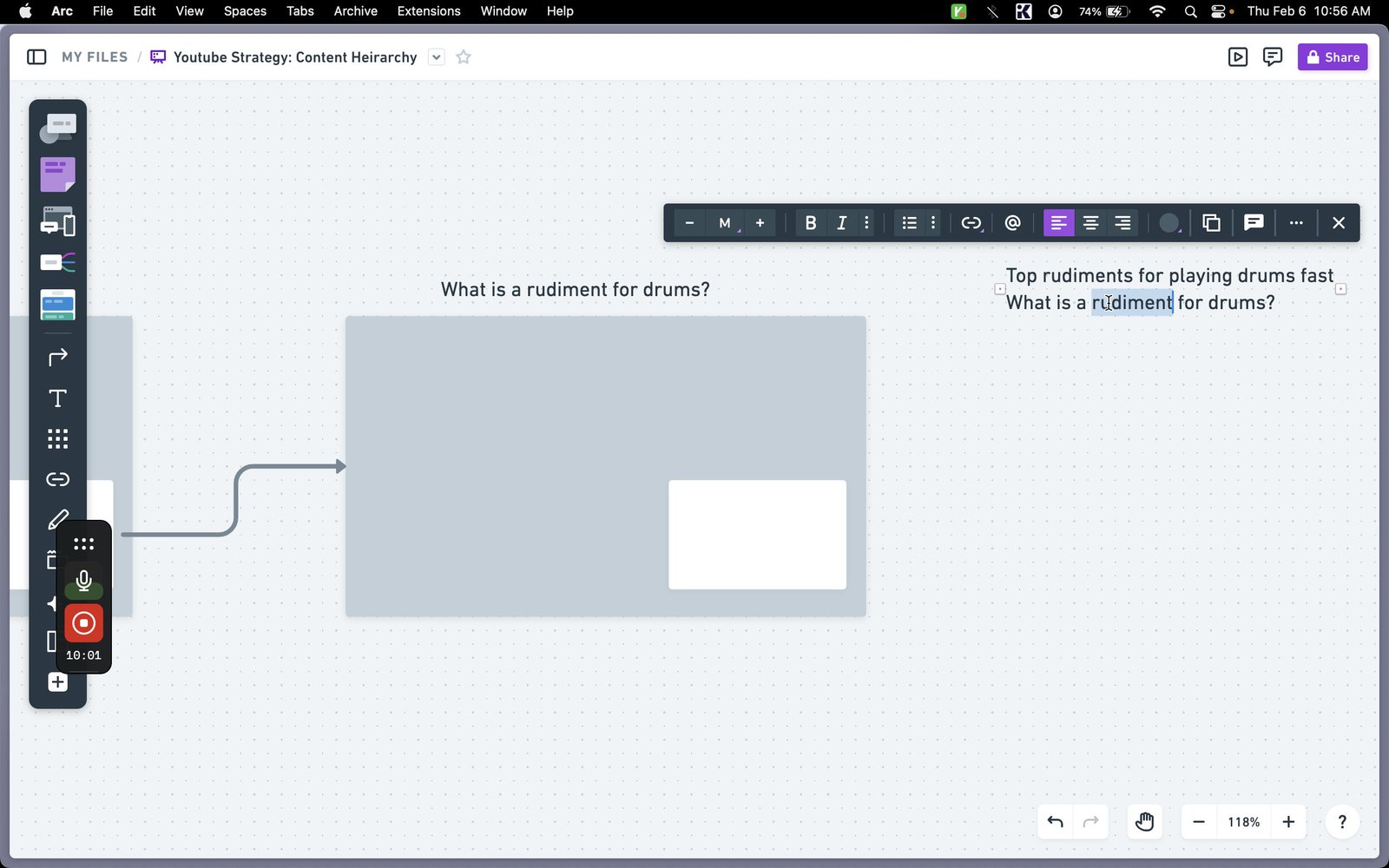Select the sticky note tool in sidebar

pos(57,174)
